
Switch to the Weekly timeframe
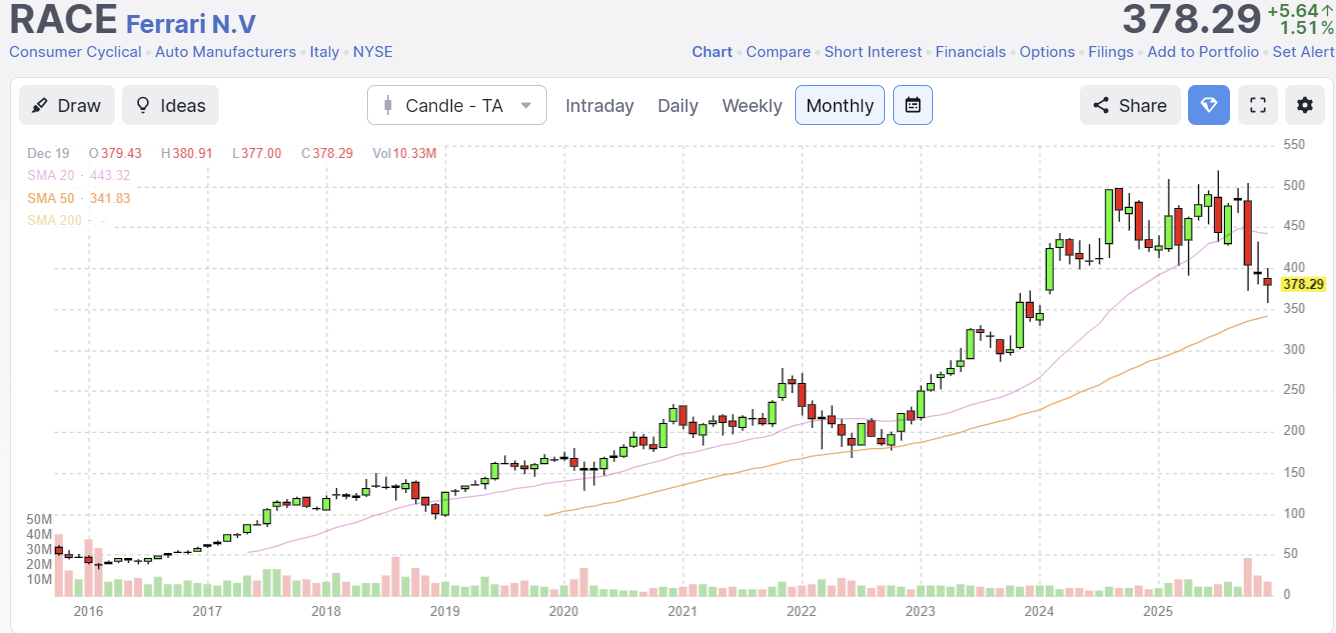click(752, 105)
